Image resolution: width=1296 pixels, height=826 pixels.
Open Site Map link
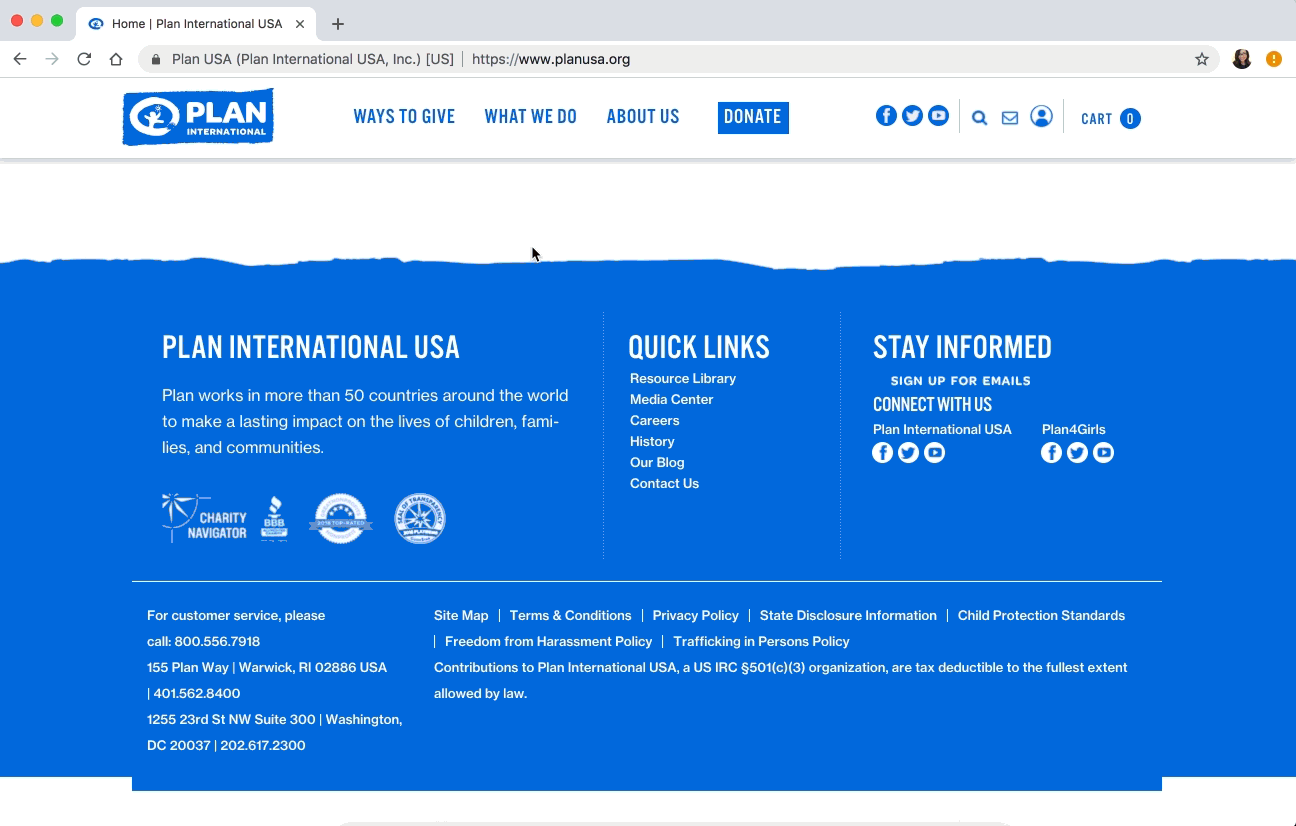[x=461, y=615]
